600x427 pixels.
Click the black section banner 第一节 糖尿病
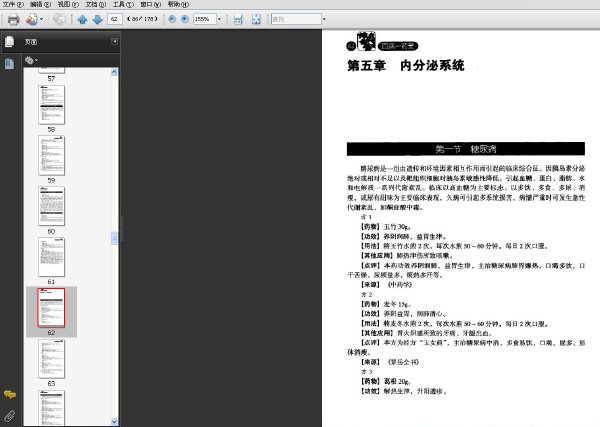pyautogui.click(x=466, y=149)
